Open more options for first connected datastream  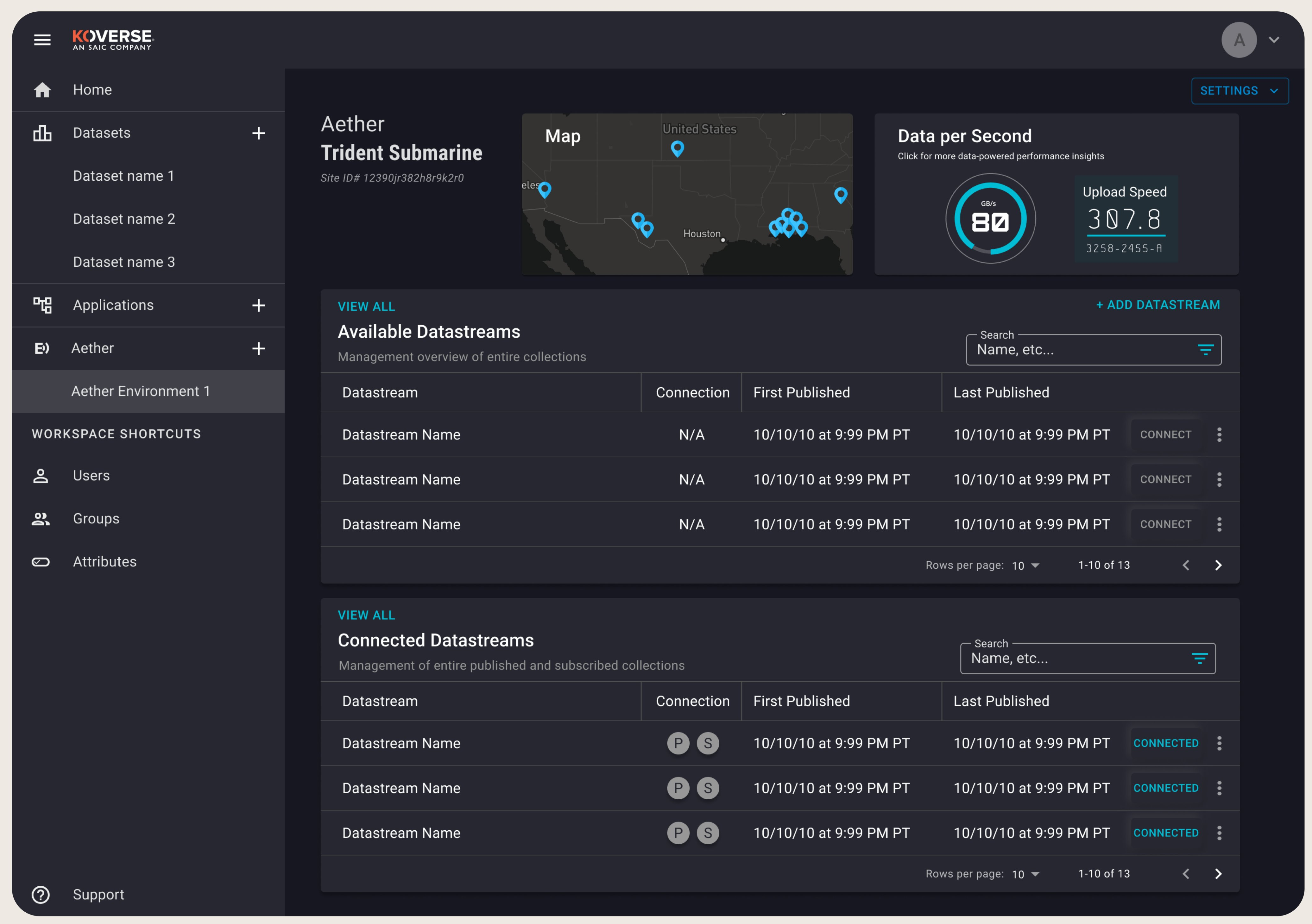pyautogui.click(x=1219, y=744)
